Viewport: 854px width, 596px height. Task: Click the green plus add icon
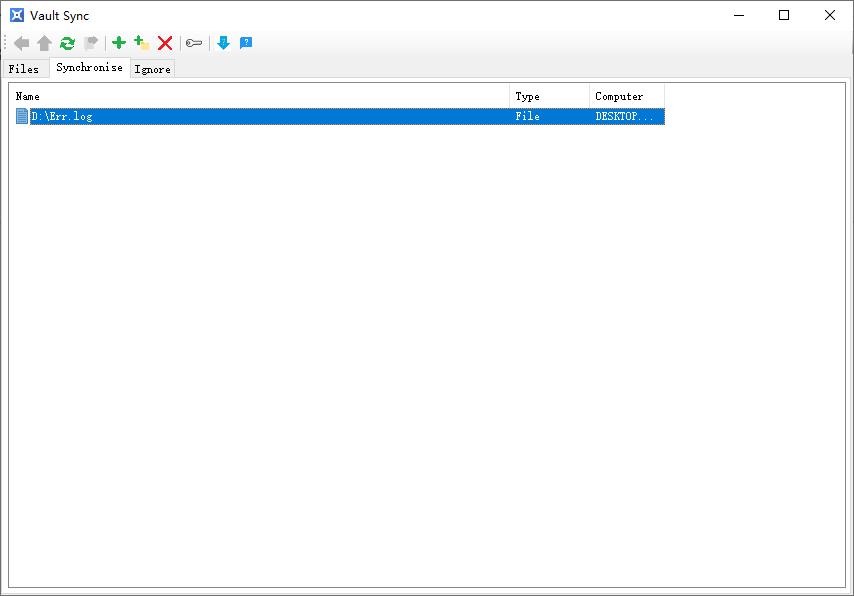pos(119,42)
